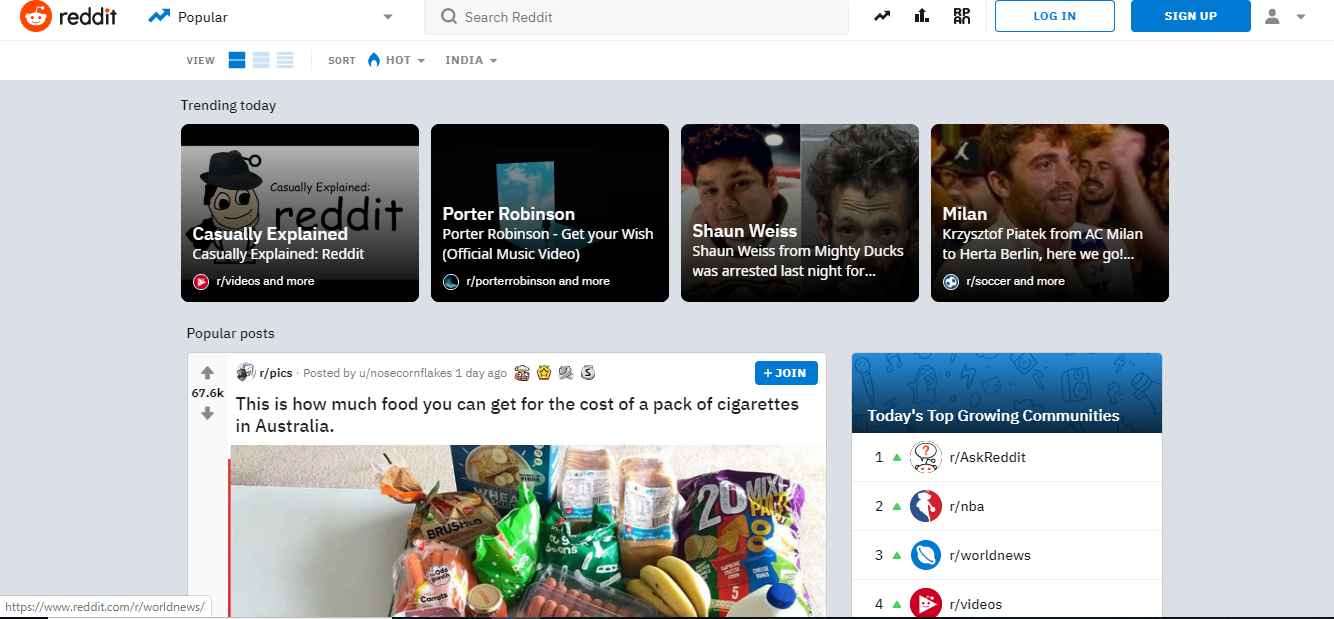Switch to classic view layout
This screenshot has height=619, width=1334.
point(261,60)
